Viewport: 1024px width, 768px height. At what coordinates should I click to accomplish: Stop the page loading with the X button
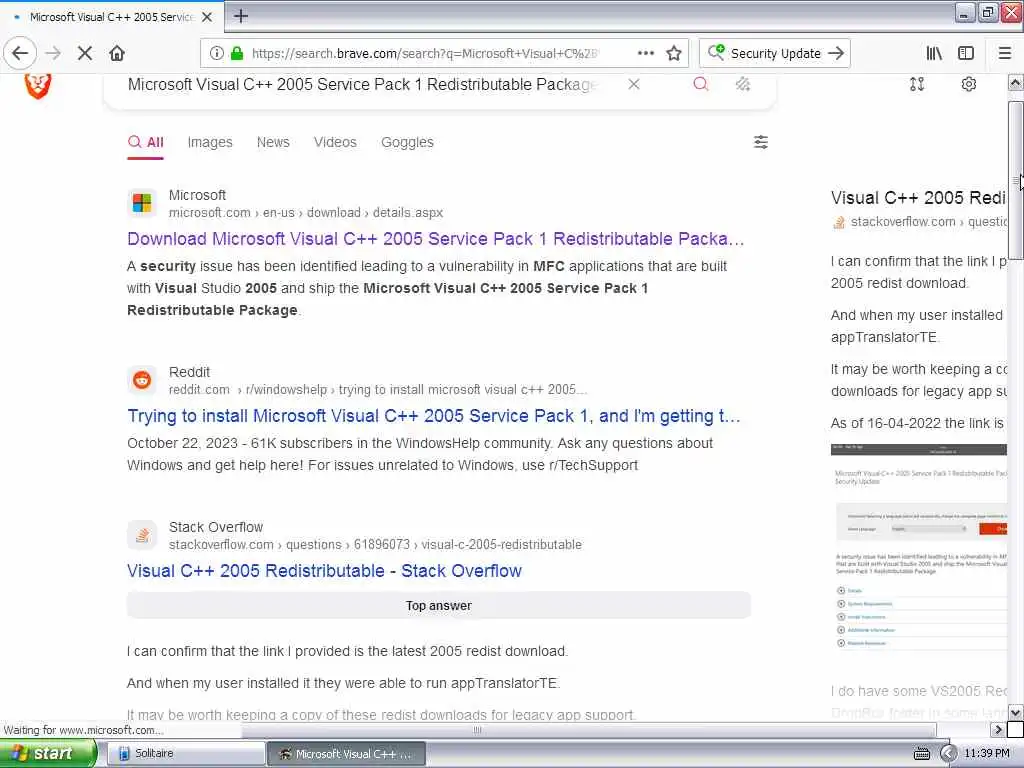(85, 53)
